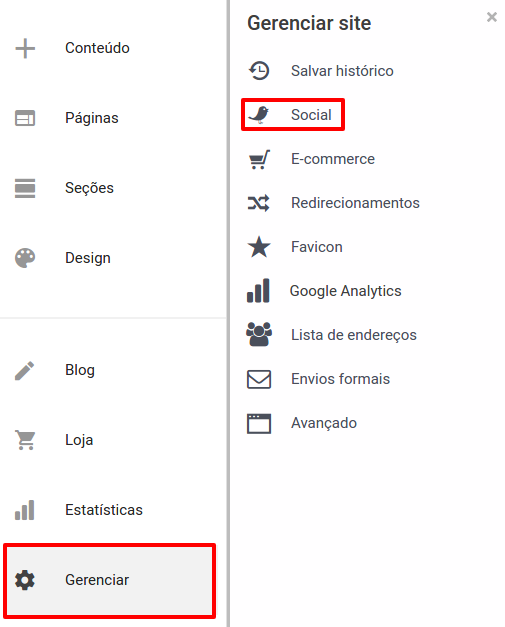Click the Social bird icon
Image resolution: width=505 pixels, height=627 pixels.
[259, 115]
